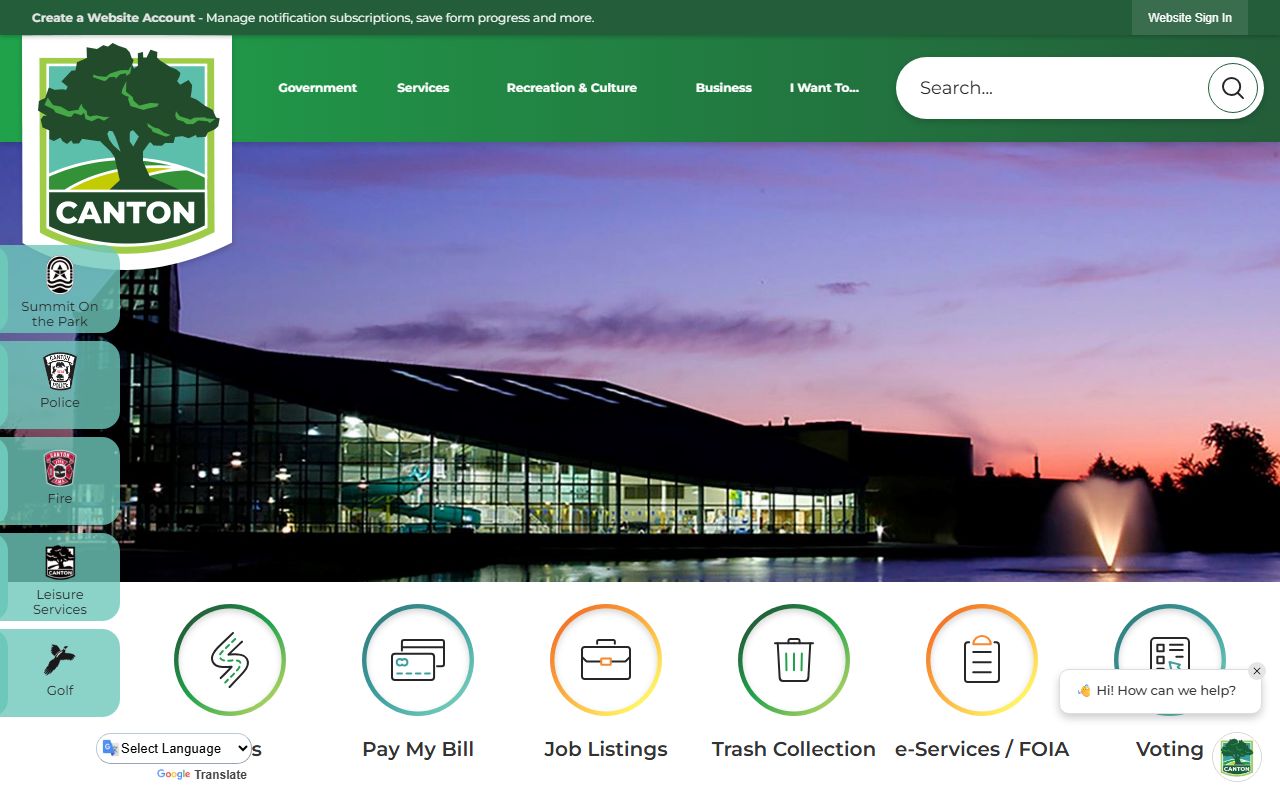
Task: Click the Trash Collection text link
Action: pyautogui.click(x=794, y=749)
